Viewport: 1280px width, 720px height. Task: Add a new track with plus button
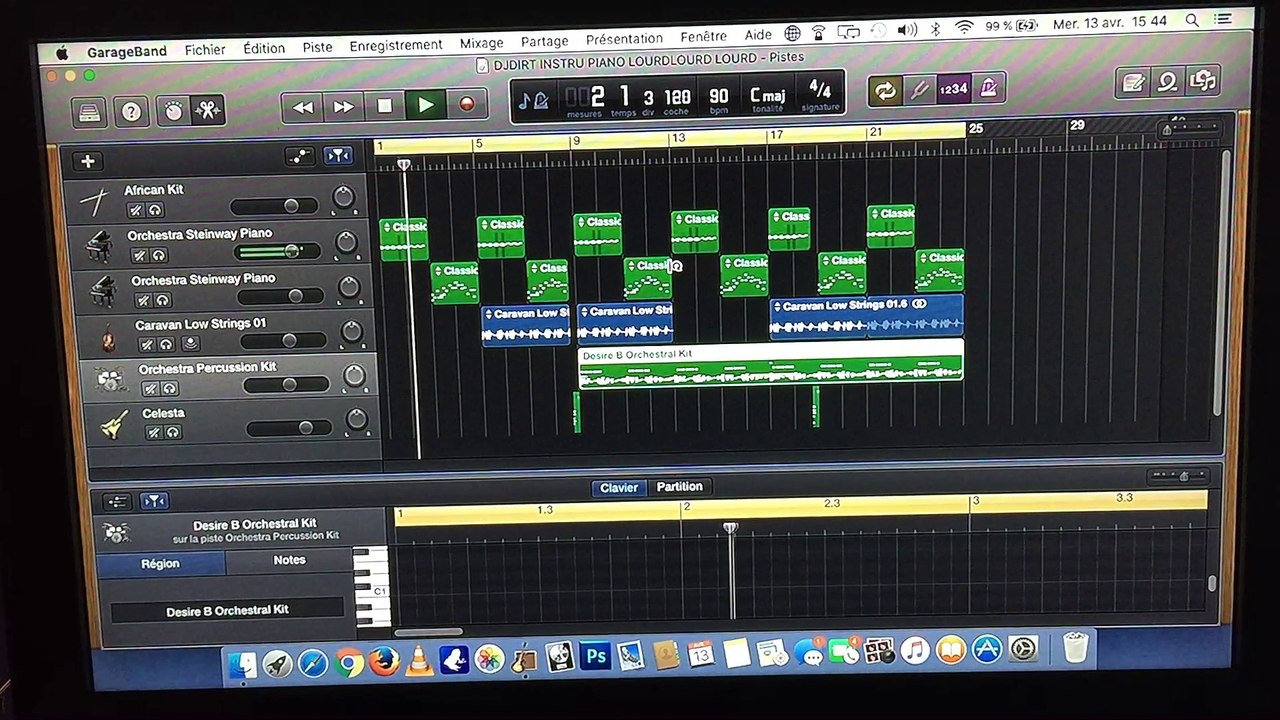(88, 161)
